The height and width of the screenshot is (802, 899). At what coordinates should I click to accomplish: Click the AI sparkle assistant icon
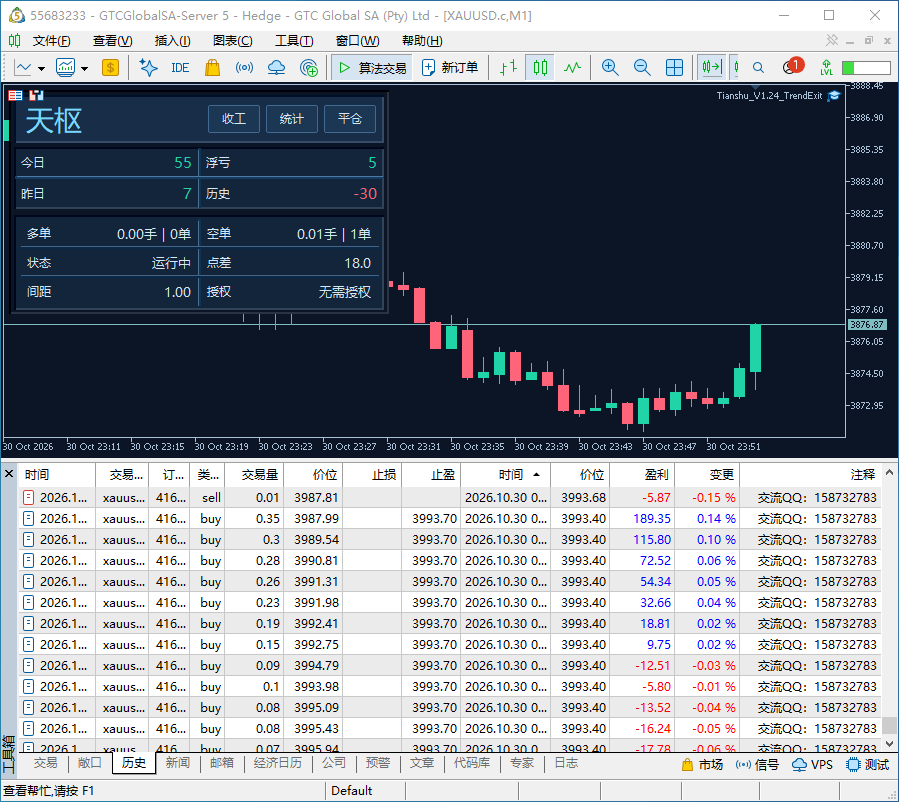[148, 68]
